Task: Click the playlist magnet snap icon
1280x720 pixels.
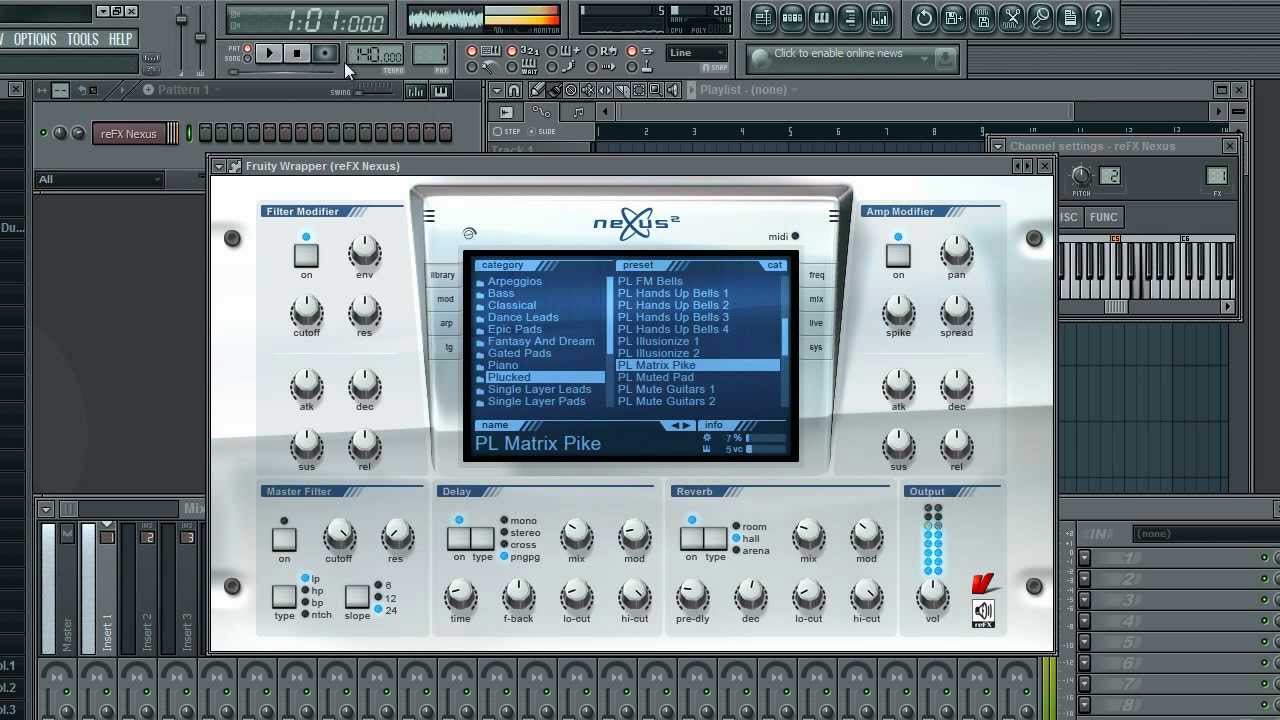Action: coord(514,90)
